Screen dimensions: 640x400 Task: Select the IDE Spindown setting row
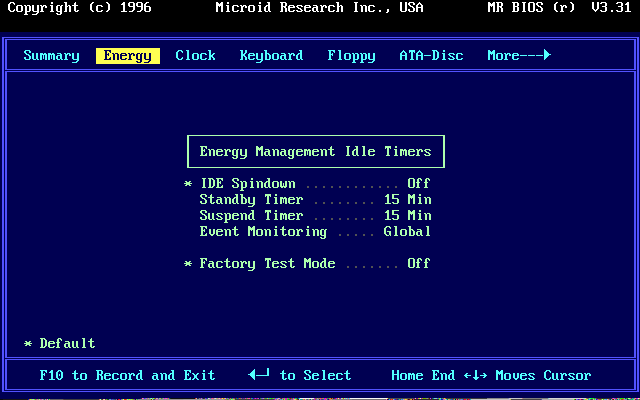(307, 184)
